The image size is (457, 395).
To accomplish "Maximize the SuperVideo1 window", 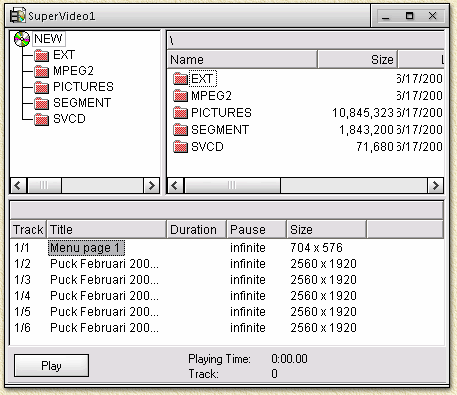I will [x=409, y=16].
